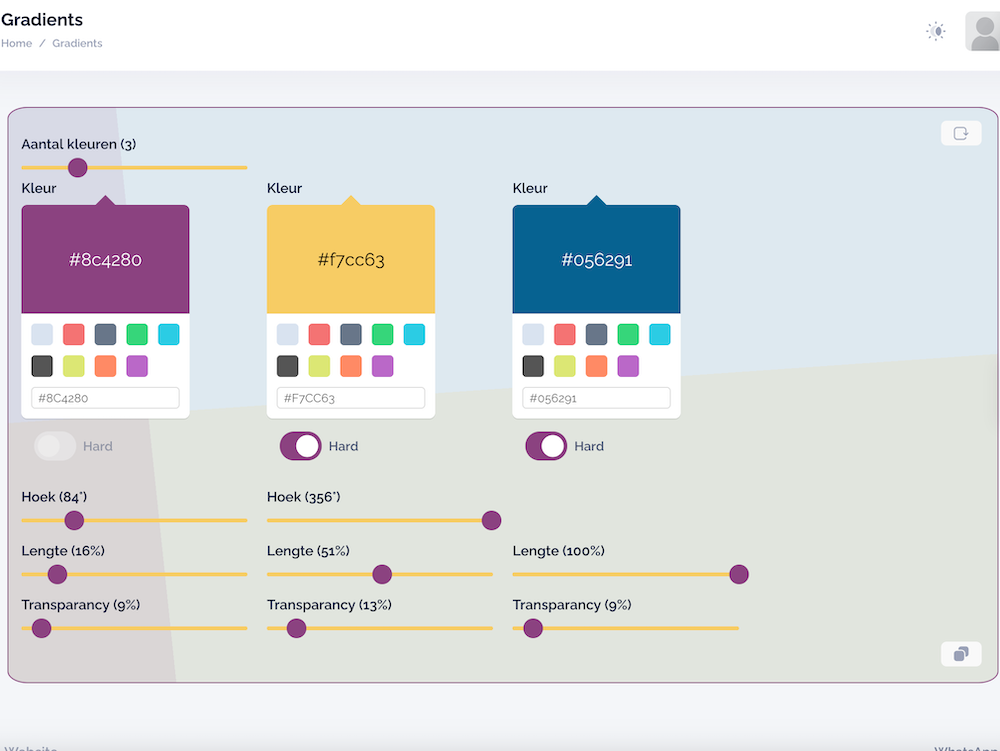
Task: Select the green swatch in the yellow color picker
Action: [x=383, y=334]
